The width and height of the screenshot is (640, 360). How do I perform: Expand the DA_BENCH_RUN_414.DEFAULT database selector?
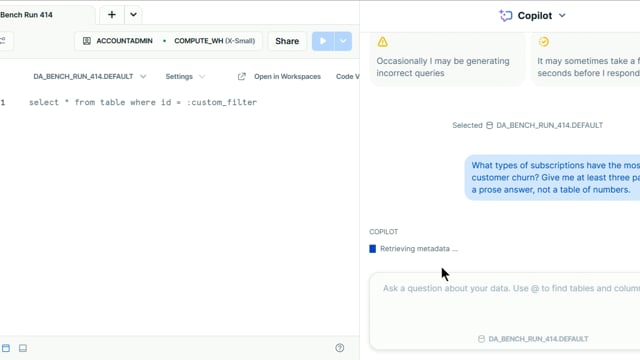(89, 77)
